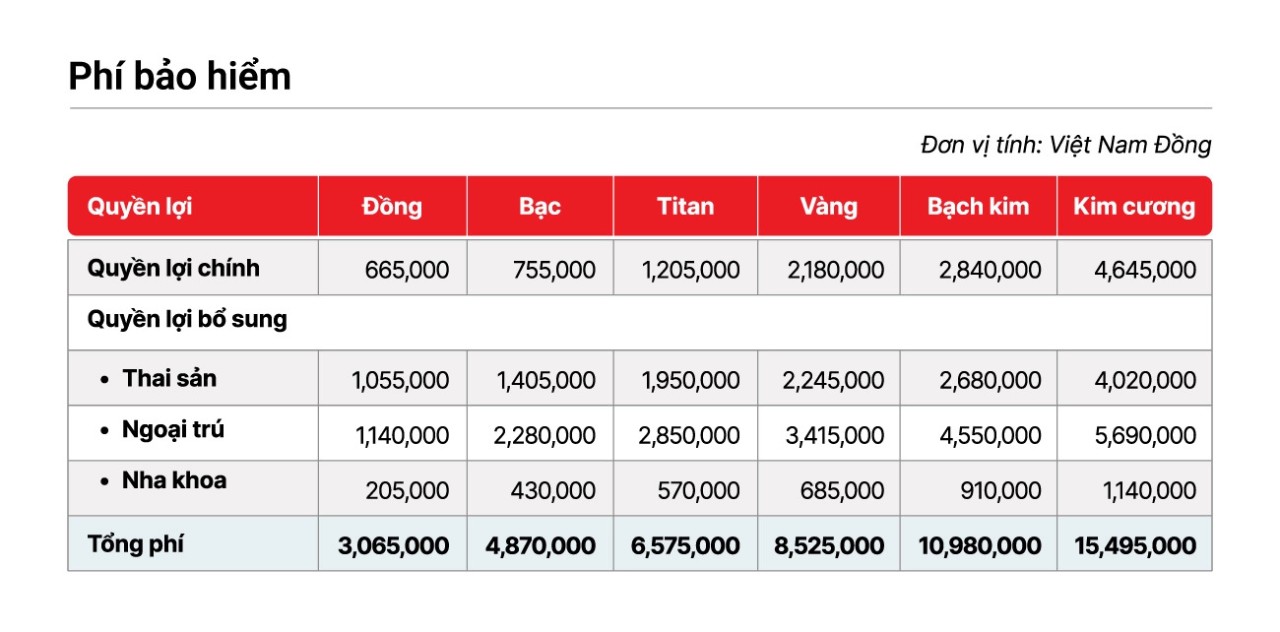Click the "Quyền lợi bổ sung" section row
Viewport: 1280px width, 632px height.
[188, 321]
